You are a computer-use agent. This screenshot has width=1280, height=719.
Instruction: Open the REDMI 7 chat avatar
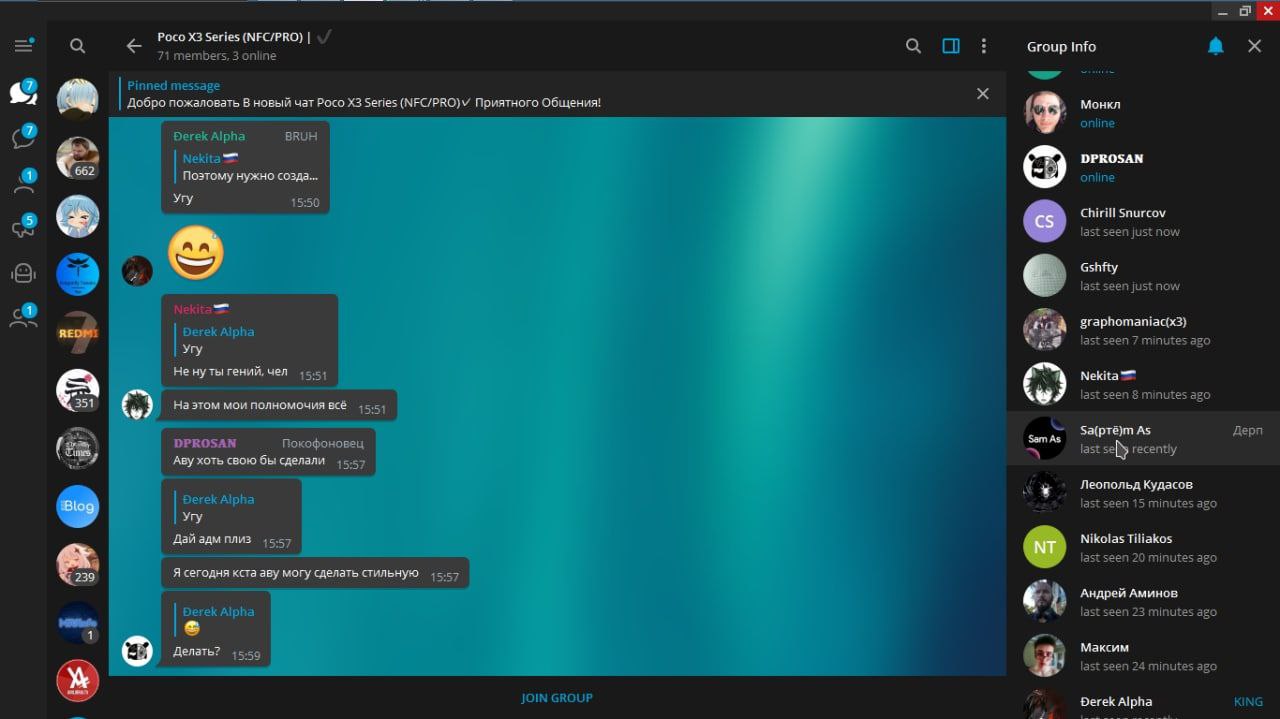(x=78, y=333)
